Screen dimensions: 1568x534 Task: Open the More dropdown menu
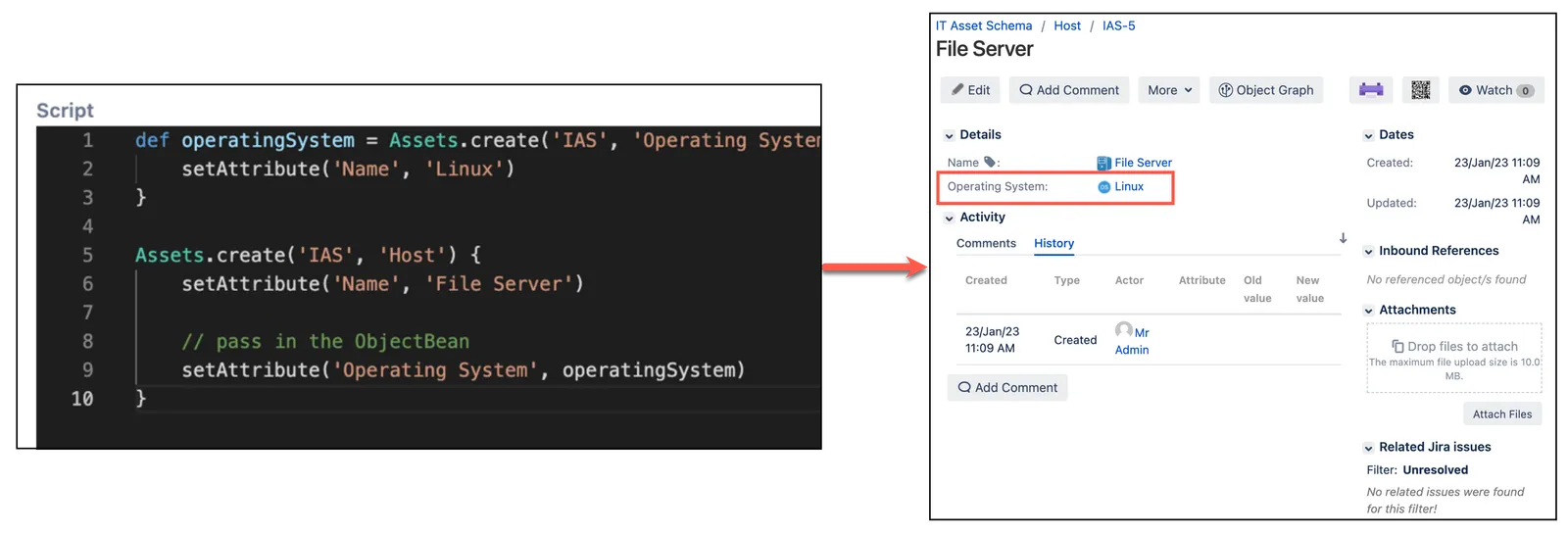tap(1169, 90)
